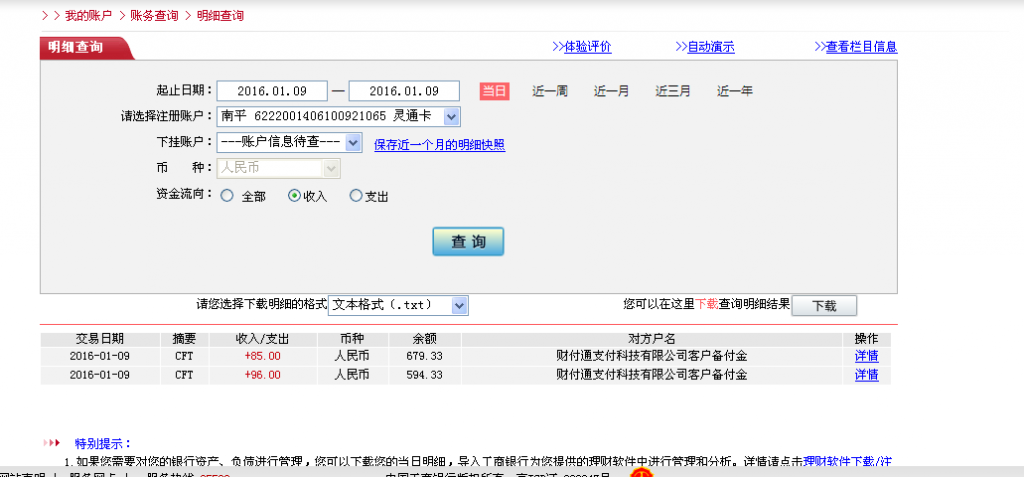Click the 下载 download button

[823, 305]
